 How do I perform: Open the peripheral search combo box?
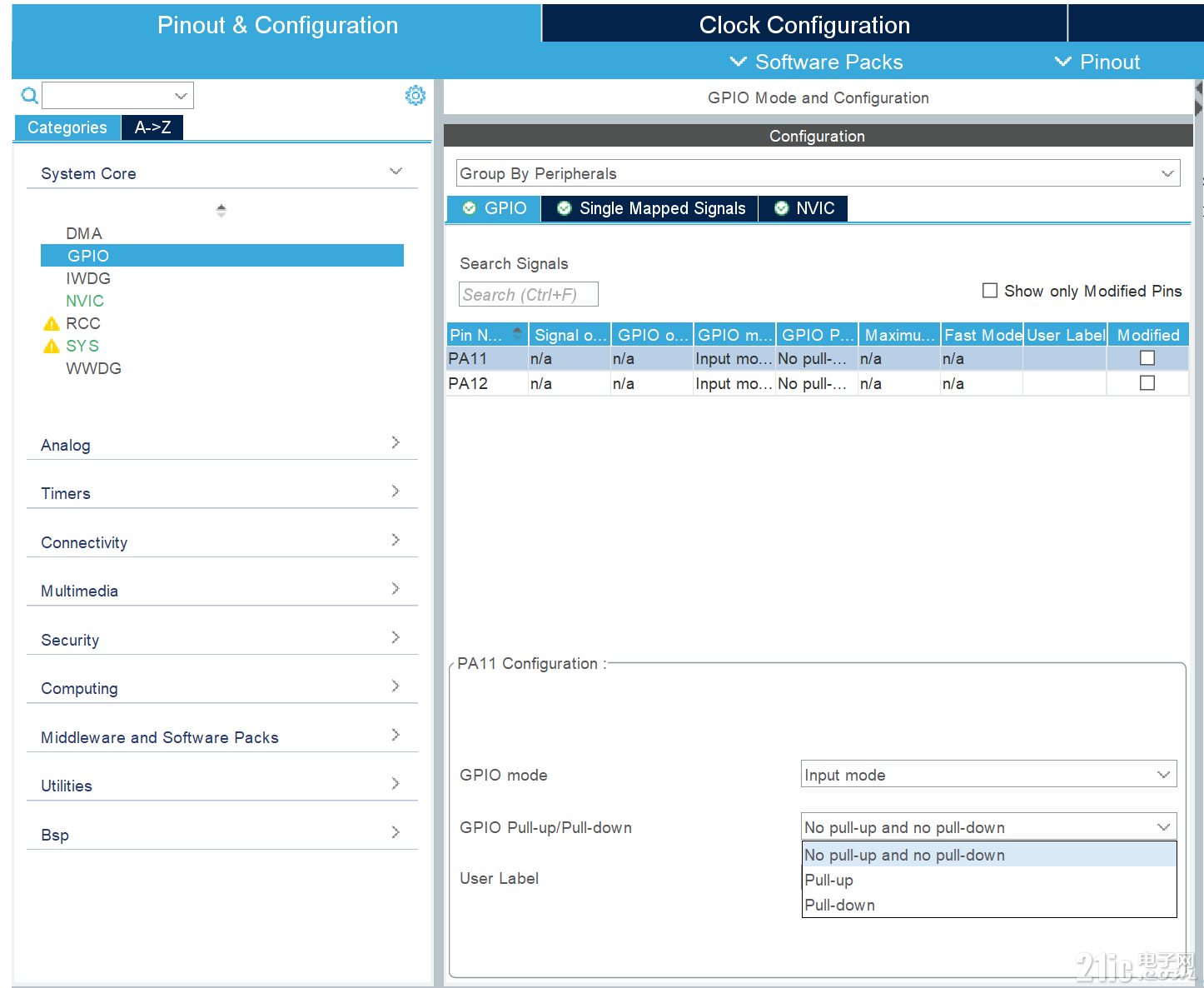(x=118, y=96)
